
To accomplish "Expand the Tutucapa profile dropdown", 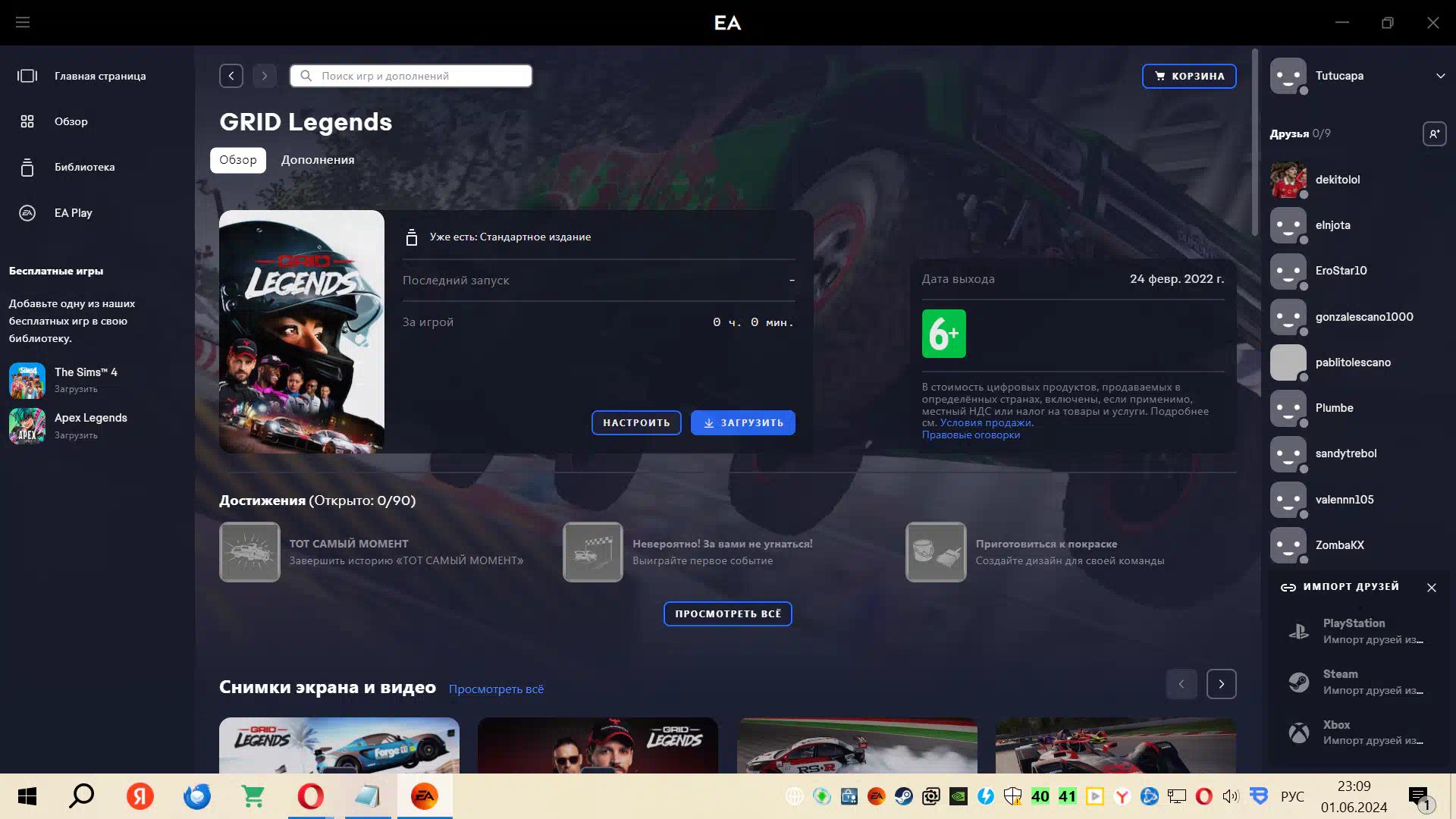I will [1440, 76].
